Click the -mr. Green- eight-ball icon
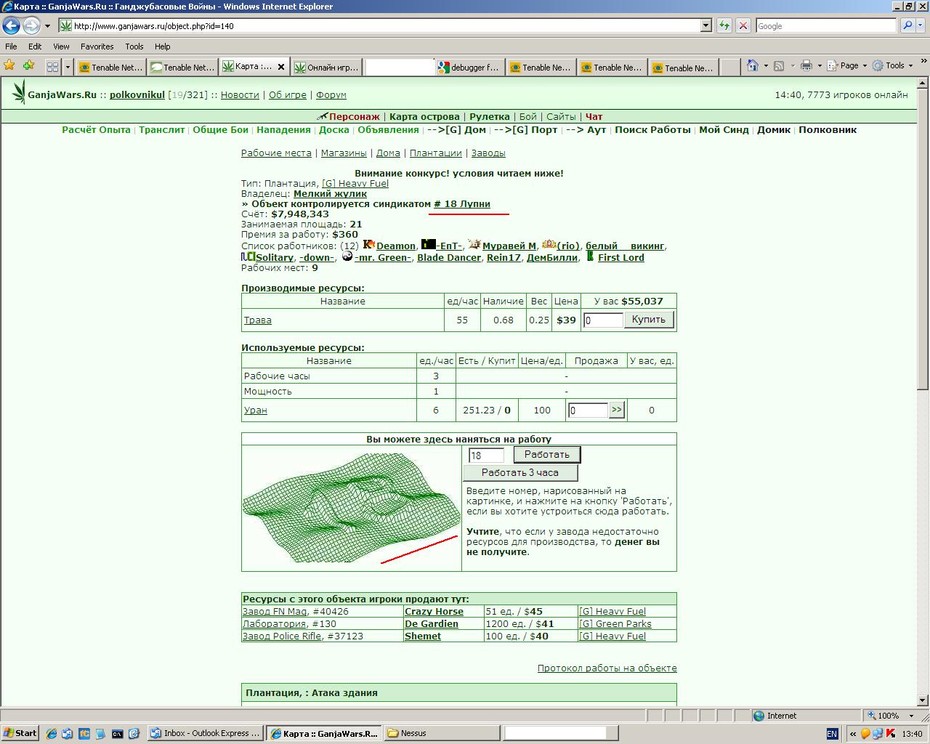Image resolution: width=930 pixels, height=744 pixels. pyautogui.click(x=348, y=256)
